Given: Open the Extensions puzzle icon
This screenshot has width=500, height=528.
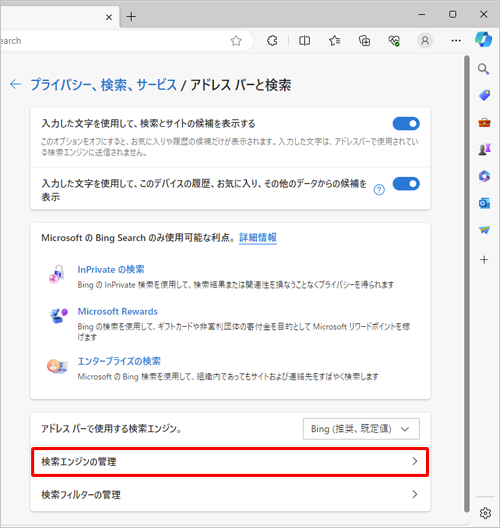Looking at the screenshot, I should 272,41.
